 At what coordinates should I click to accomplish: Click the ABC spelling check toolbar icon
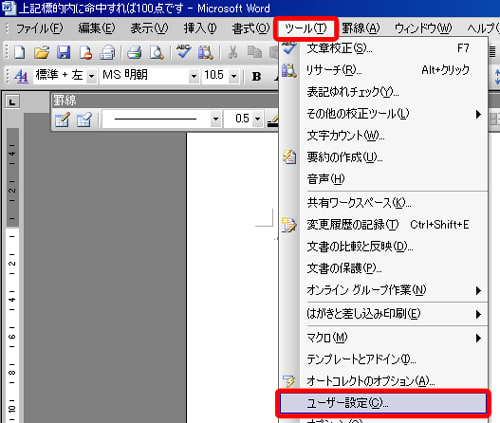click(184, 52)
